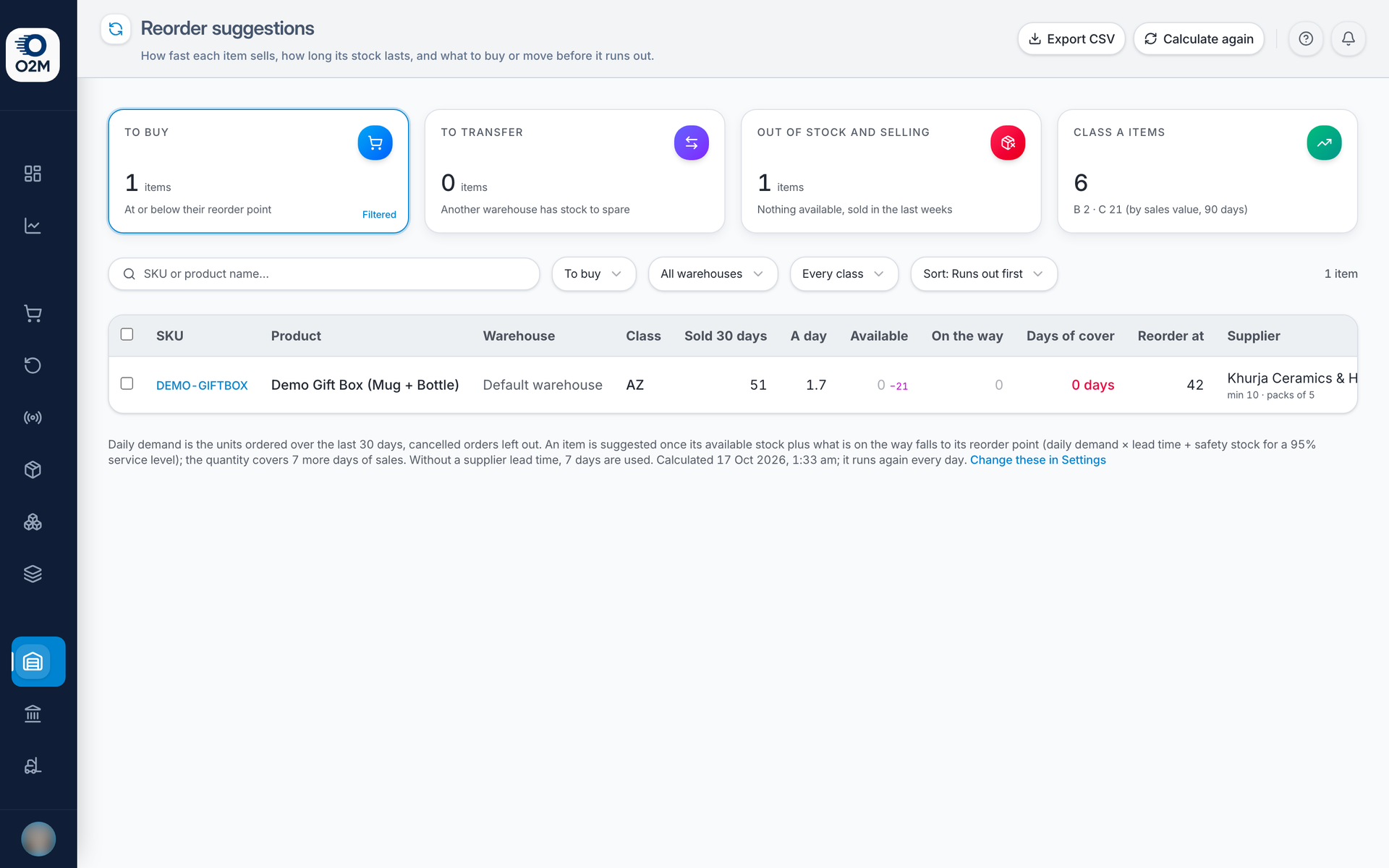Open the help question mark icon
1389x868 pixels.
pos(1306,39)
